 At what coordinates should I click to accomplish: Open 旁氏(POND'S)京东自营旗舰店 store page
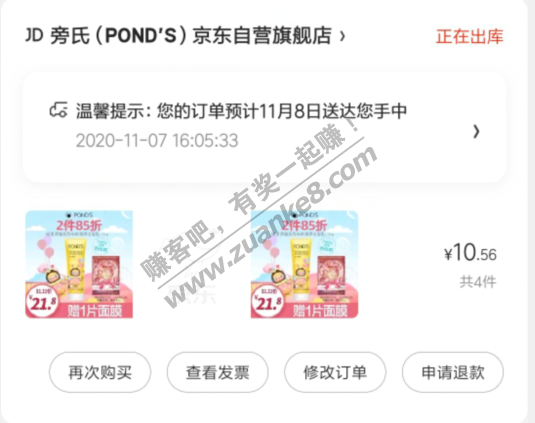point(191,36)
